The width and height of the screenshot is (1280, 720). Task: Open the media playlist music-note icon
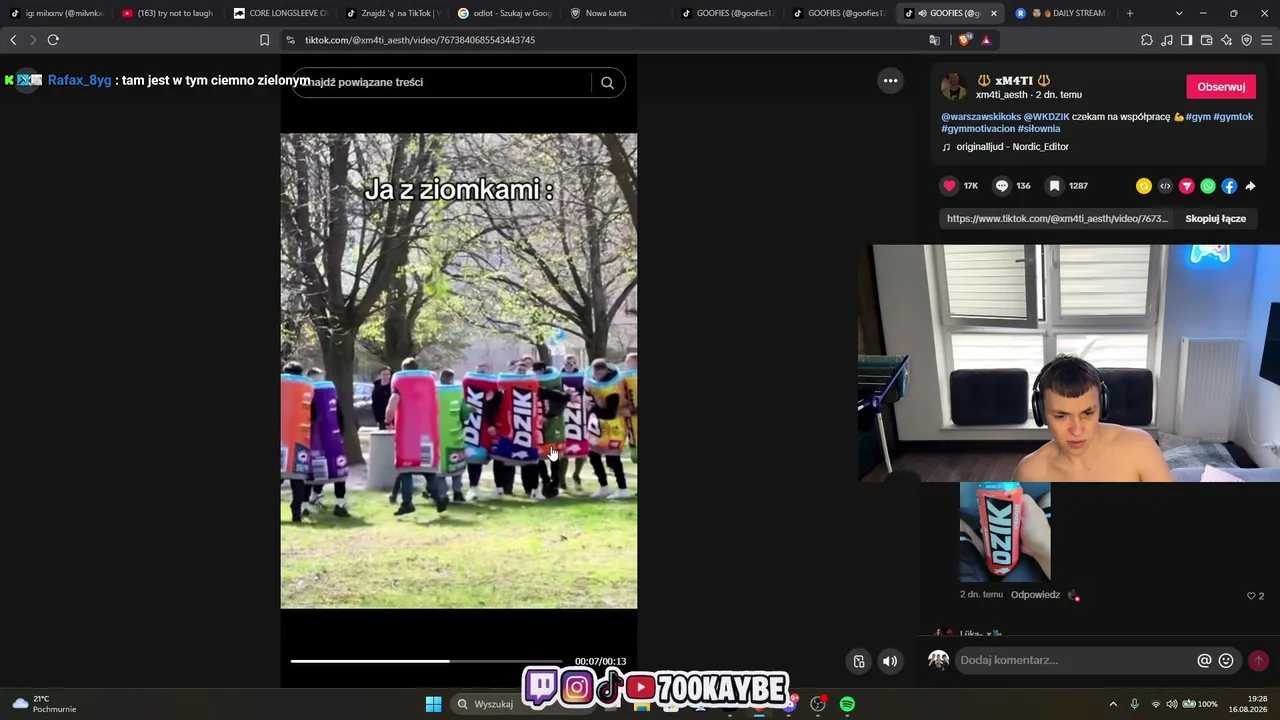1167,40
